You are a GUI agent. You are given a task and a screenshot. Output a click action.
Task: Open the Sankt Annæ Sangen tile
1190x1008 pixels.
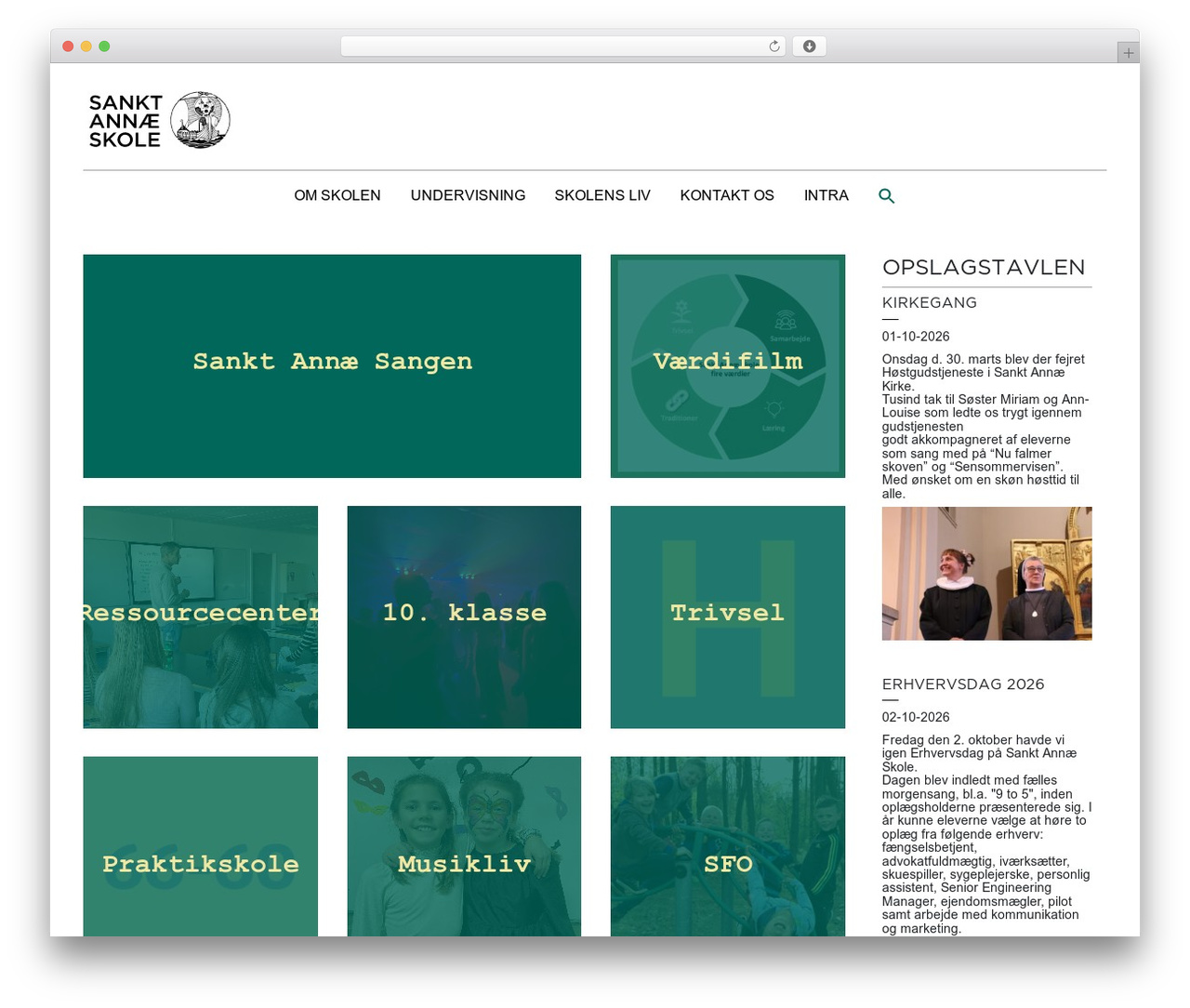(x=332, y=366)
